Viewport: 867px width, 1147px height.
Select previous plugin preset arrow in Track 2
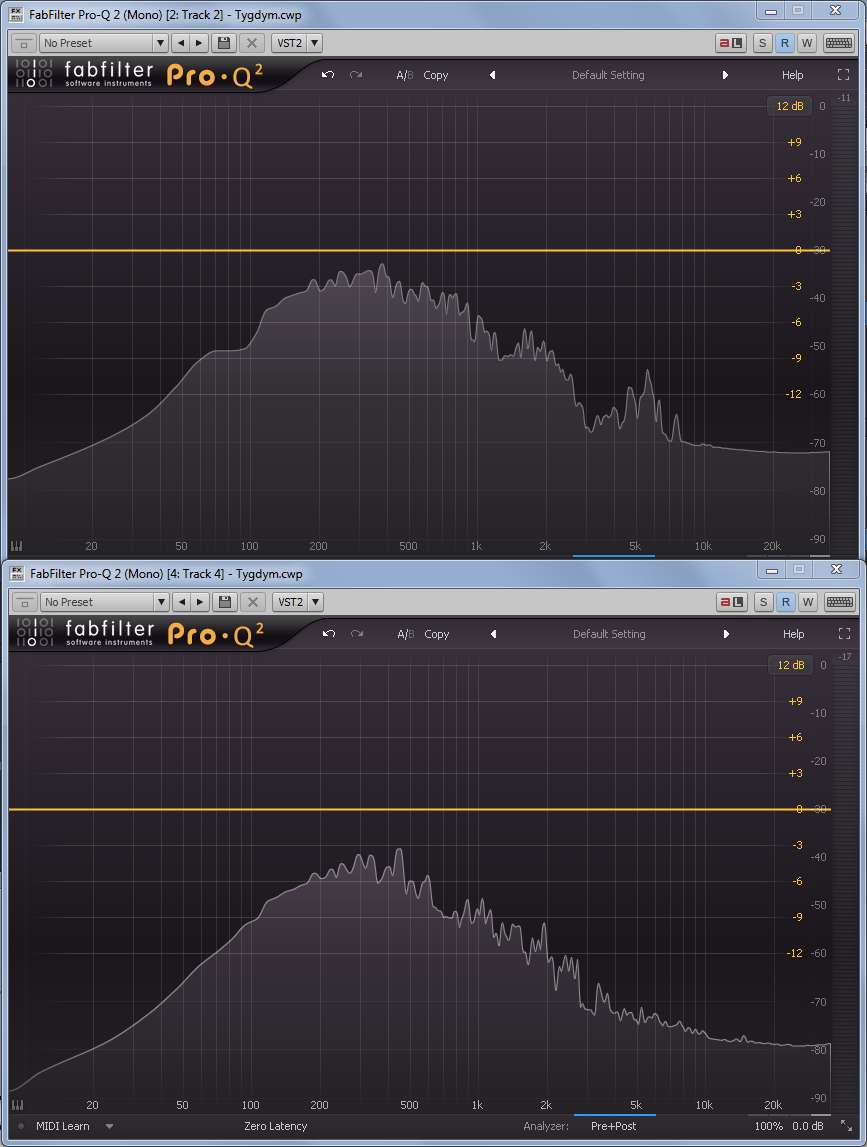492,75
